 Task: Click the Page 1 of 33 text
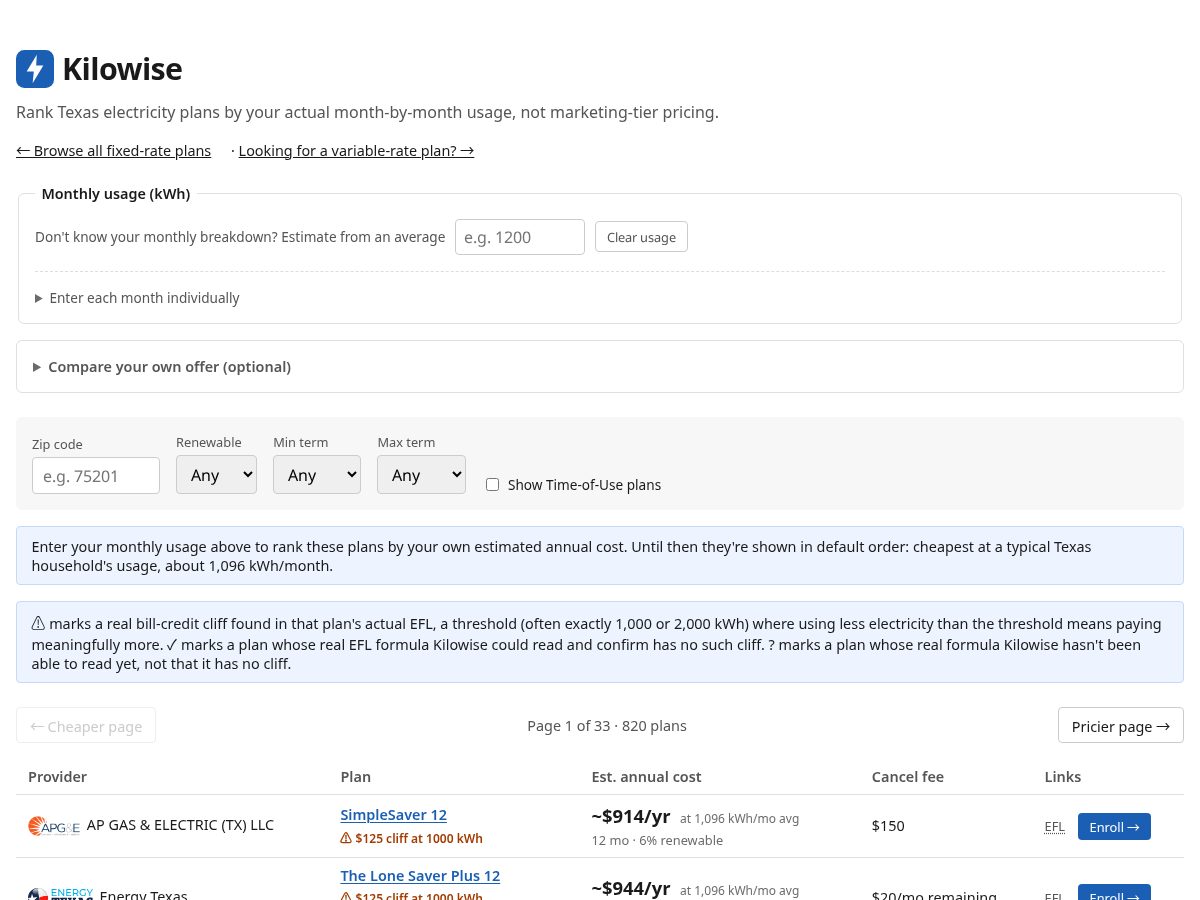point(606,726)
